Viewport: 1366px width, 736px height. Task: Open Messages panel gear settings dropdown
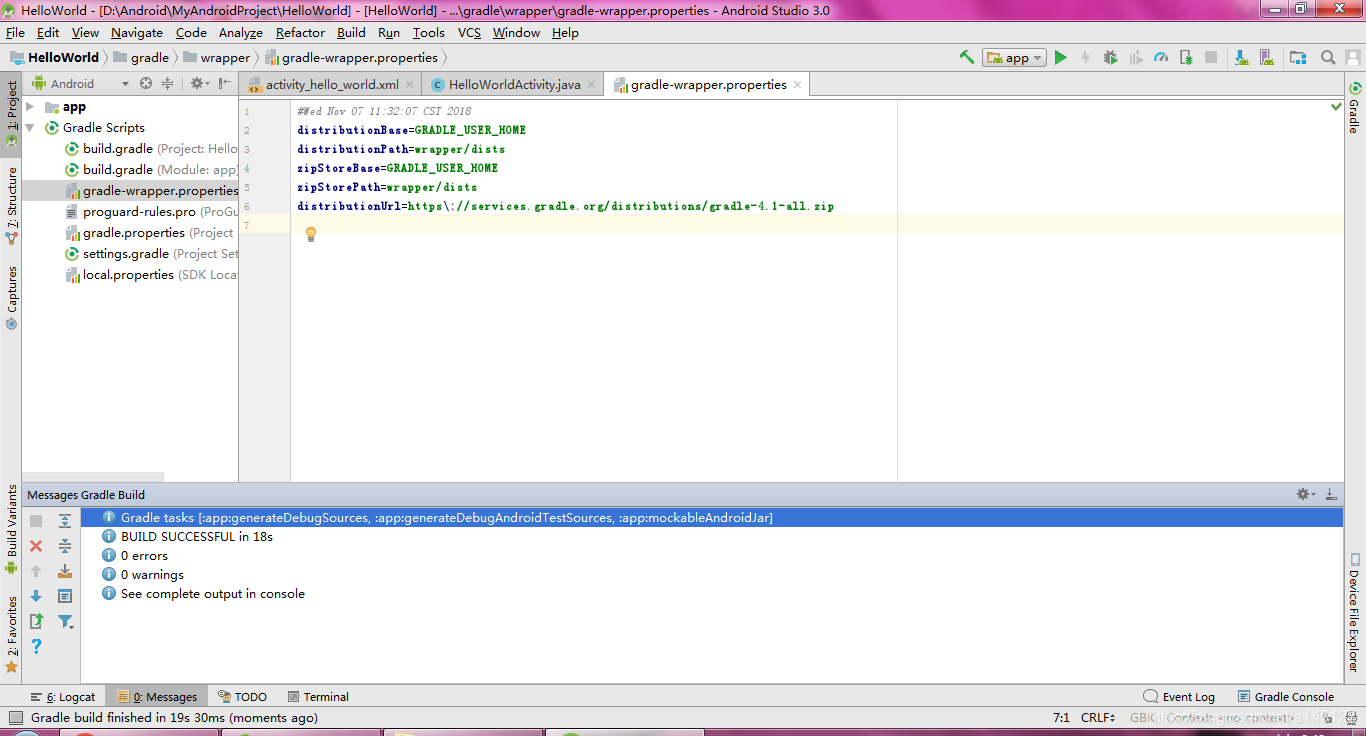(x=1305, y=494)
